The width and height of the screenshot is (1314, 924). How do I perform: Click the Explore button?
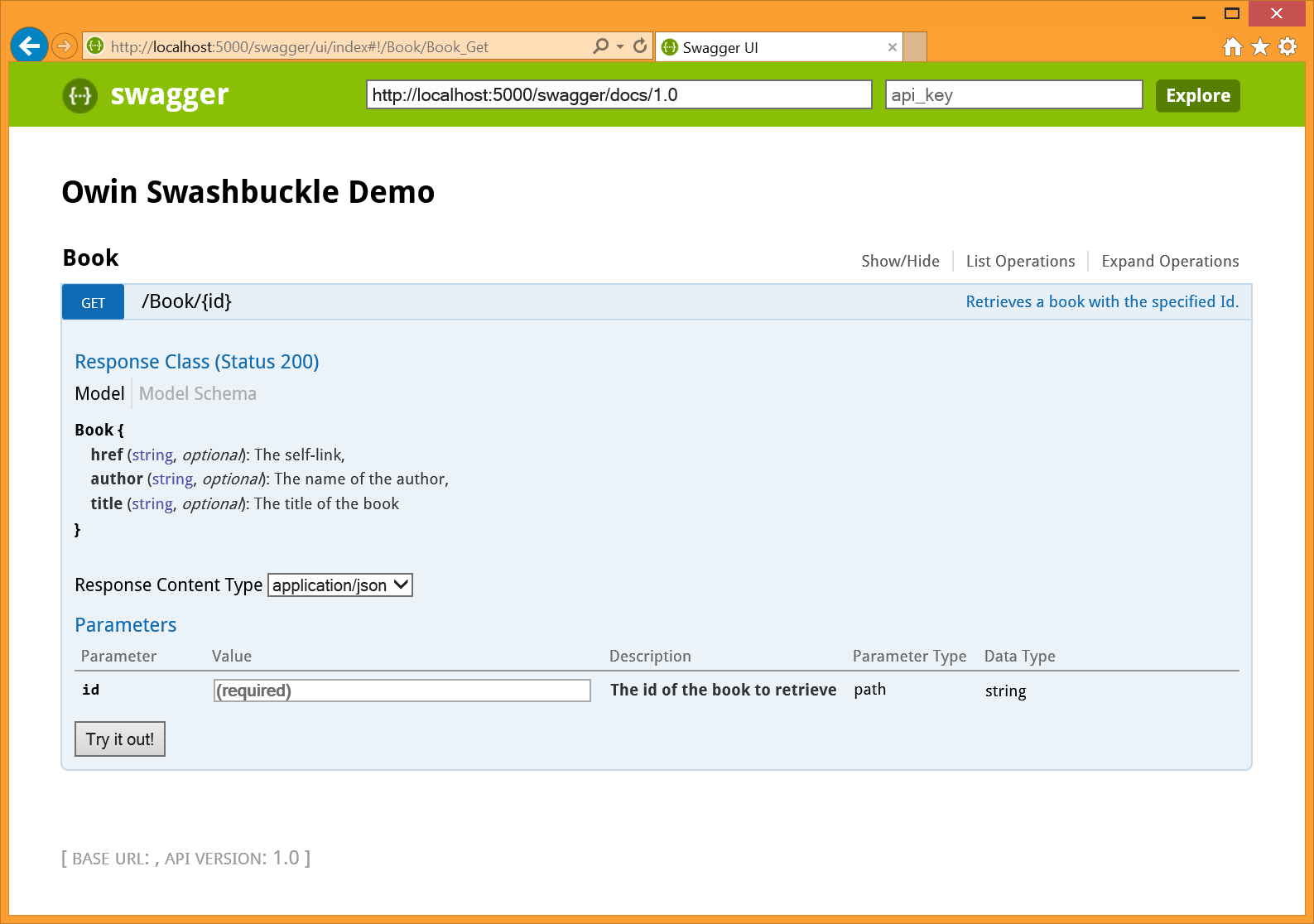(1197, 95)
